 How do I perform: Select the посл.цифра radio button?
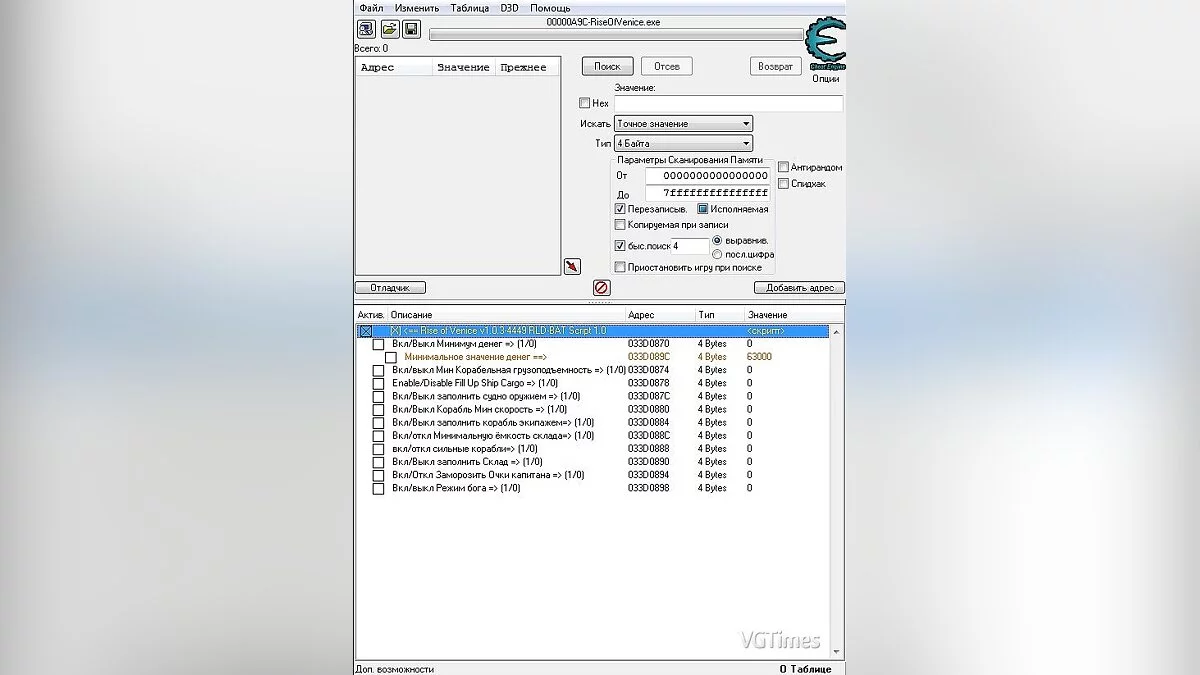point(717,254)
